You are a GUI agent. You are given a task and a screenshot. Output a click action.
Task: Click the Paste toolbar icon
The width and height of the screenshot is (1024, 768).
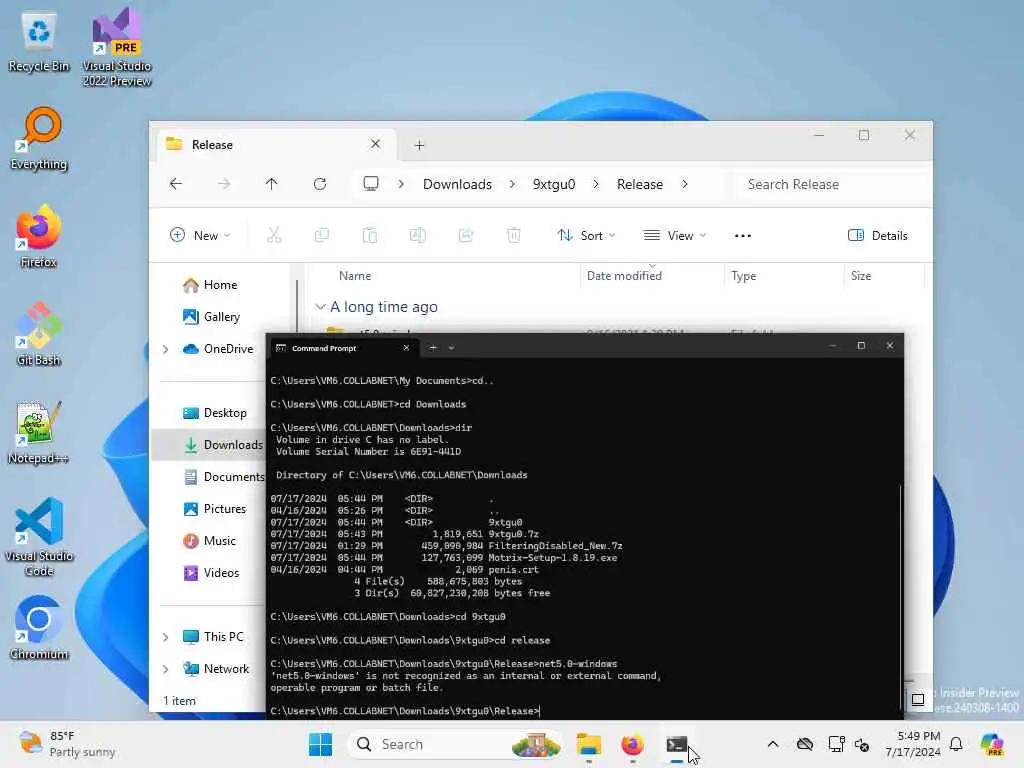[x=370, y=235]
